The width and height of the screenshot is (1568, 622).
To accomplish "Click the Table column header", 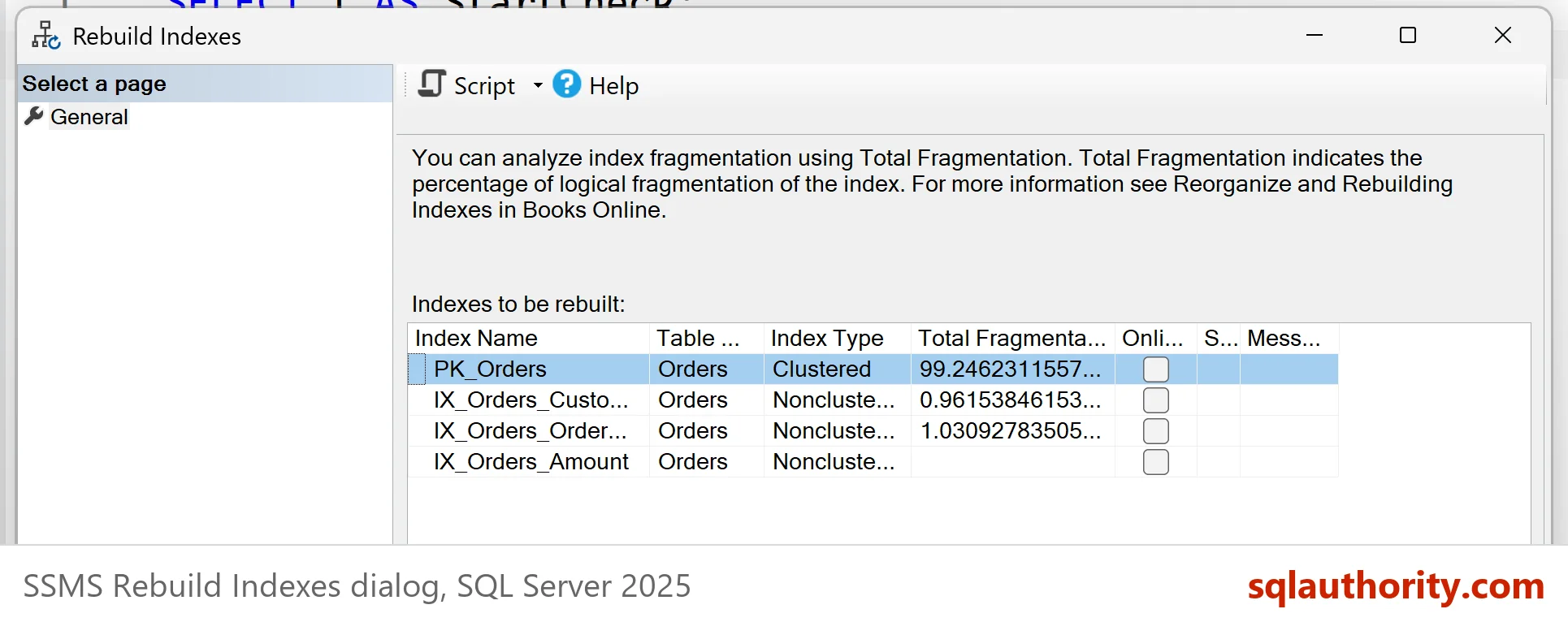I will click(x=706, y=338).
